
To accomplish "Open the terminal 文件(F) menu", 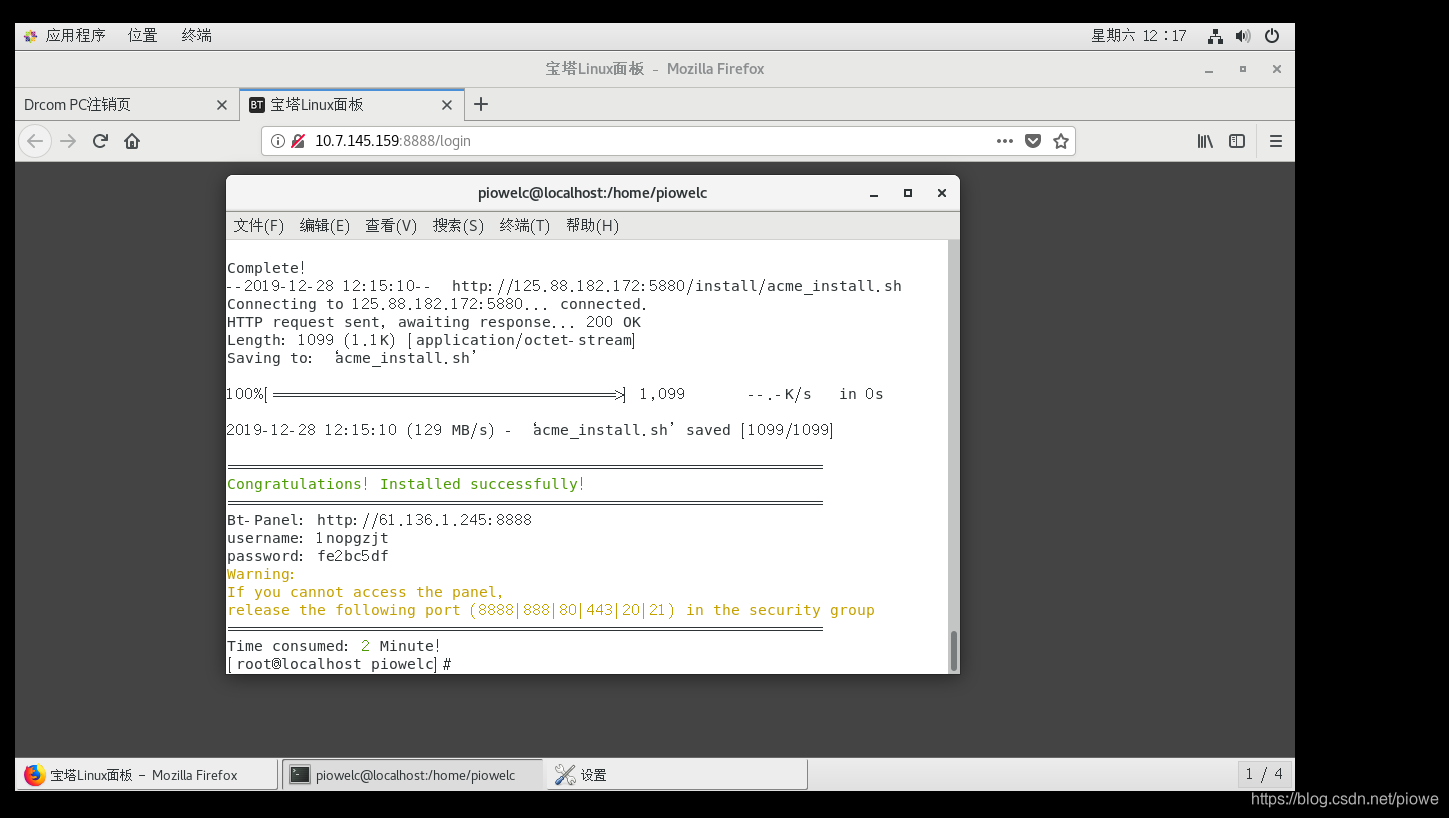I will tap(259, 226).
